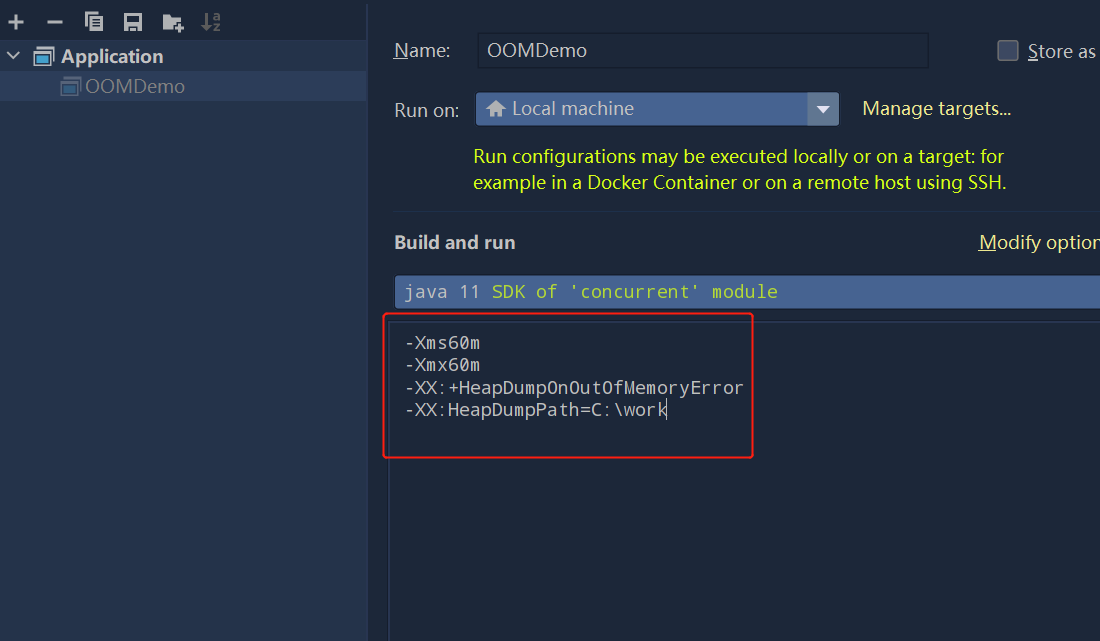Click the 'Modify options' link

click(x=1039, y=243)
